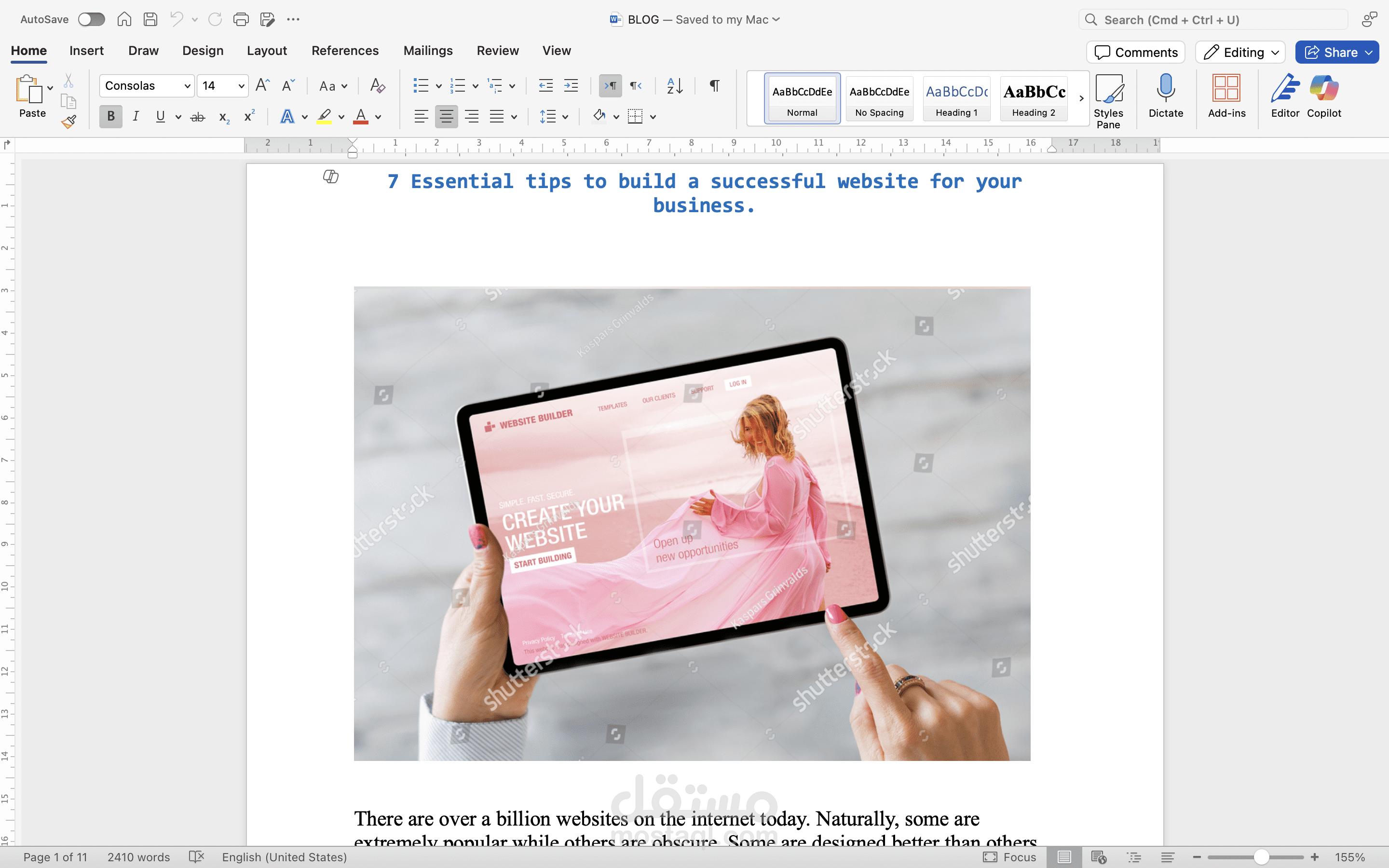Open the collaboration people icon in the title bar
Image resolution: width=1389 pixels, height=868 pixels.
click(1369, 19)
